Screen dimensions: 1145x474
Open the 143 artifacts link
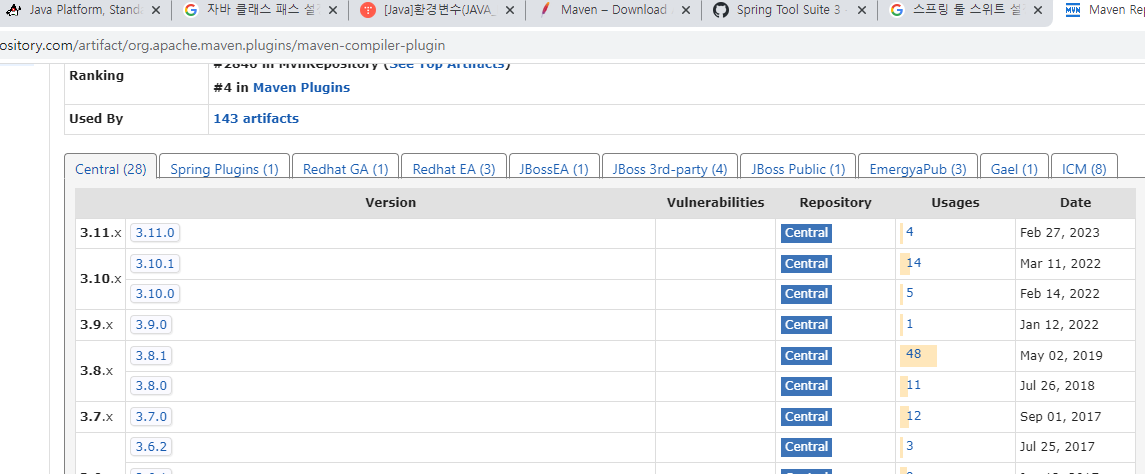pos(256,118)
